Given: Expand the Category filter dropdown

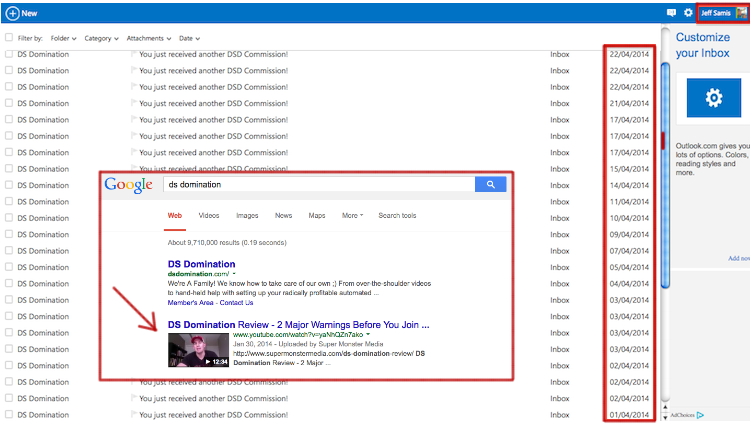Looking at the screenshot, I should pos(101,38).
